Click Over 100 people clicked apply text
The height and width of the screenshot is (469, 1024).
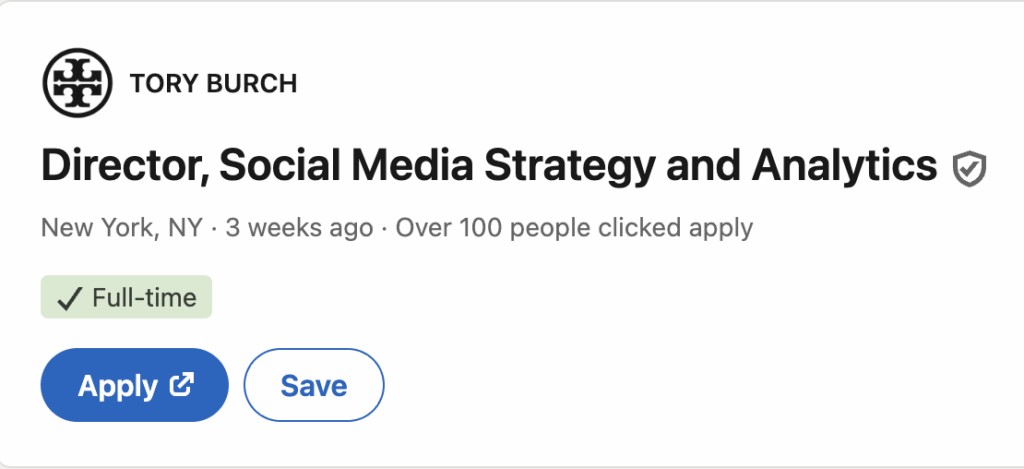(574, 228)
